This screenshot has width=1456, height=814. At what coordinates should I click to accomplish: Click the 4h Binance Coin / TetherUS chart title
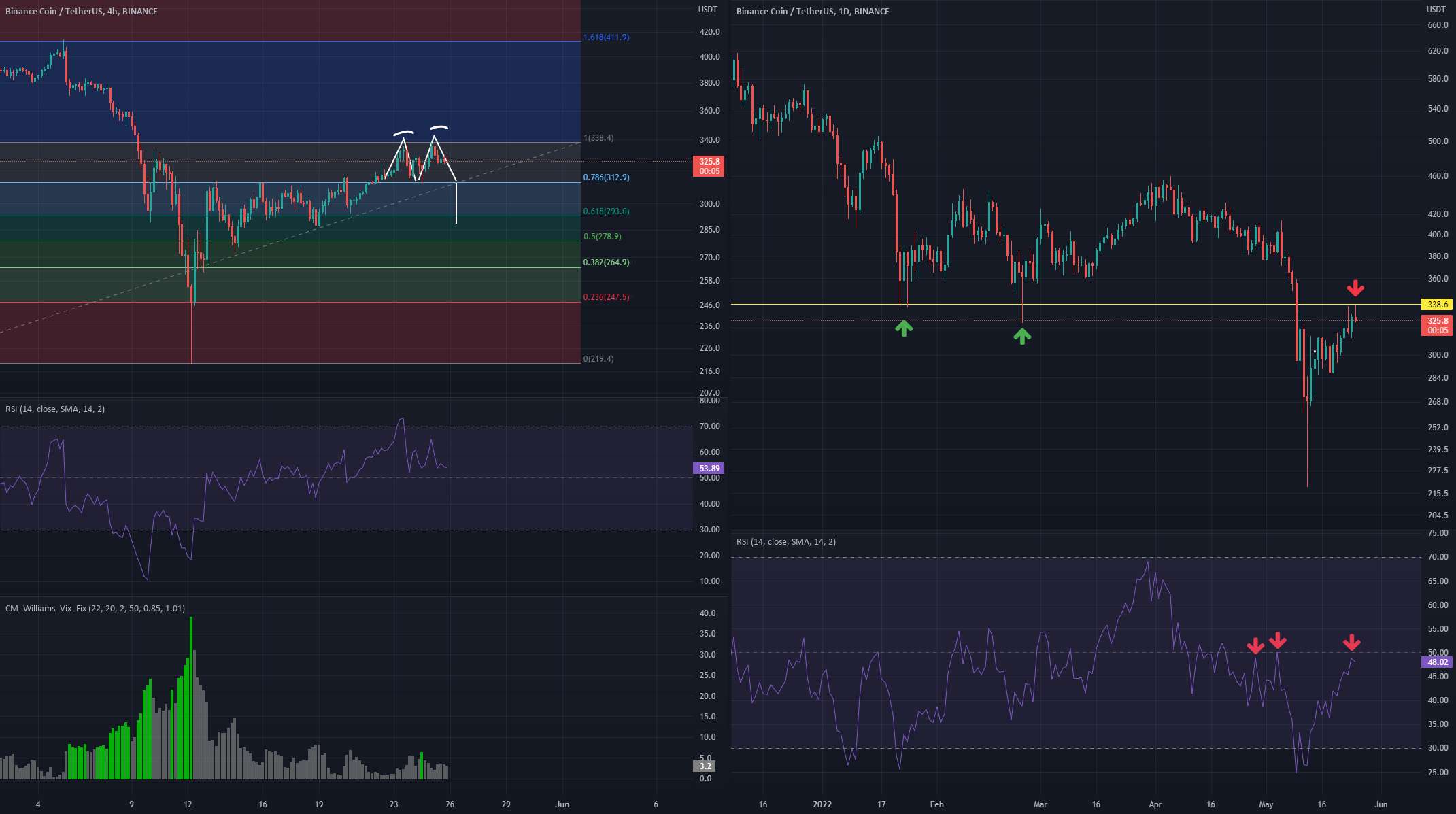pos(82,12)
